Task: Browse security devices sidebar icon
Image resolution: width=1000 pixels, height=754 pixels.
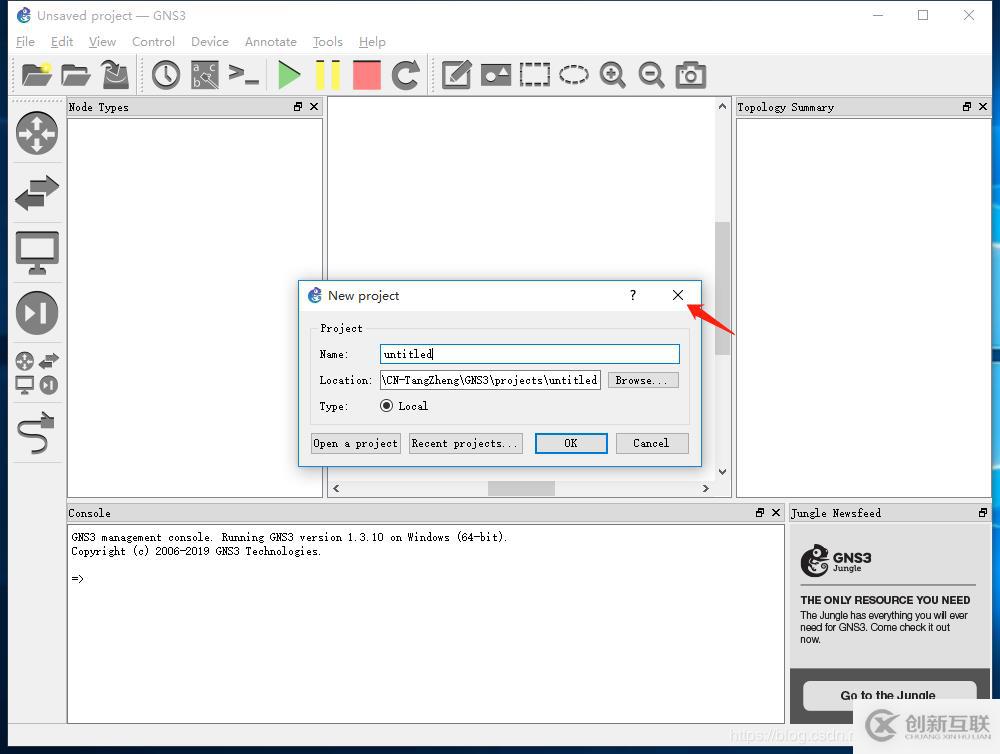Action: (37, 313)
